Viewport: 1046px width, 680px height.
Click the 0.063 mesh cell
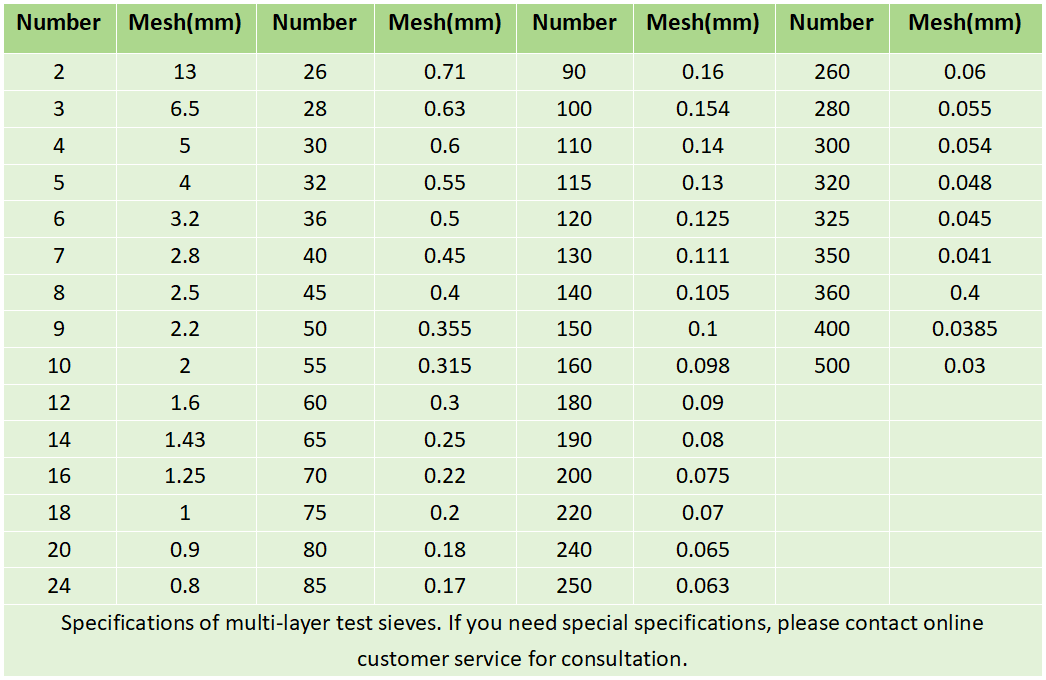click(x=703, y=586)
